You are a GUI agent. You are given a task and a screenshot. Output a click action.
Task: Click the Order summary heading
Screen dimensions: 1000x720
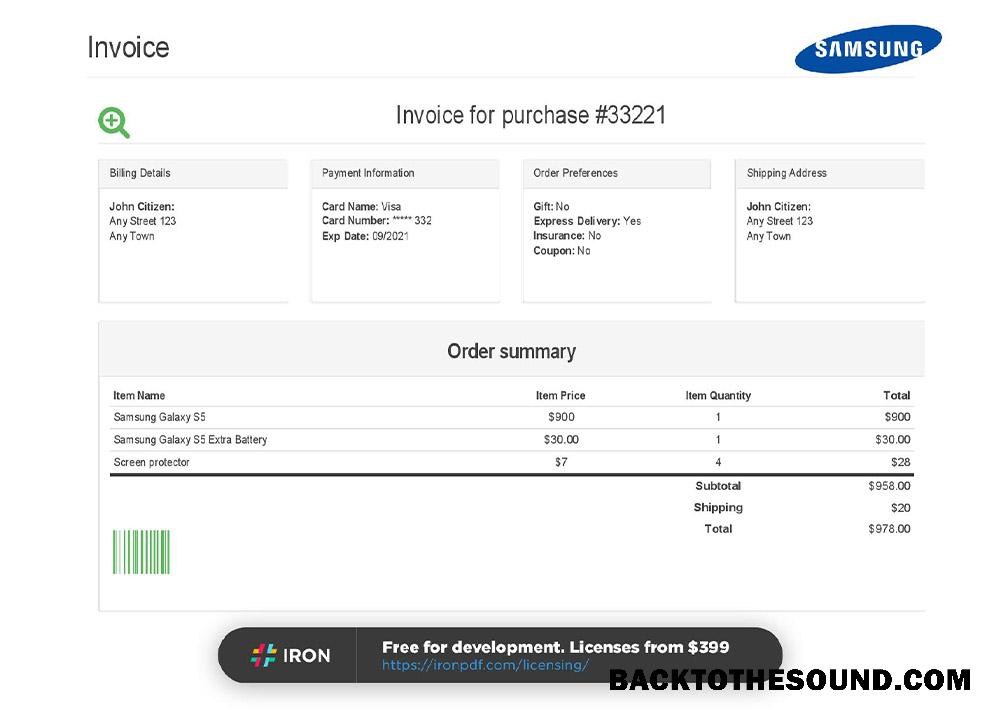click(x=511, y=351)
